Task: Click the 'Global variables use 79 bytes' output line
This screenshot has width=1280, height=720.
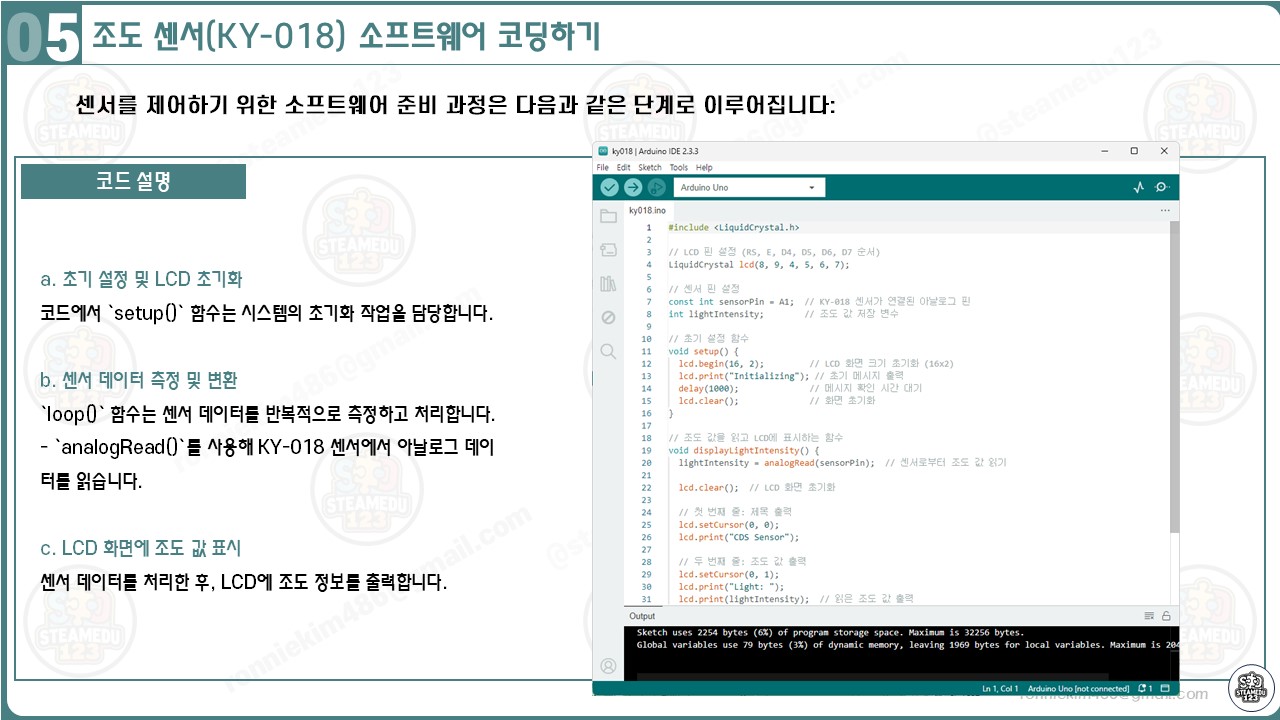Action: [x=908, y=645]
